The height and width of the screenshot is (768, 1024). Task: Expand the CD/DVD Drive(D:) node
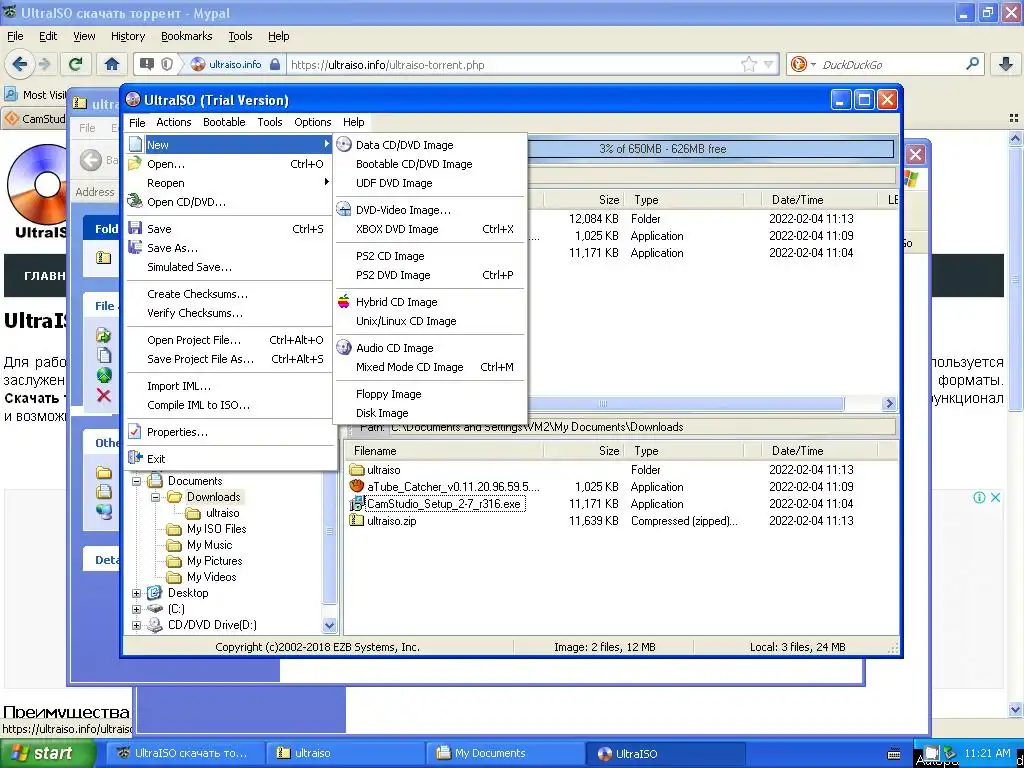point(136,625)
